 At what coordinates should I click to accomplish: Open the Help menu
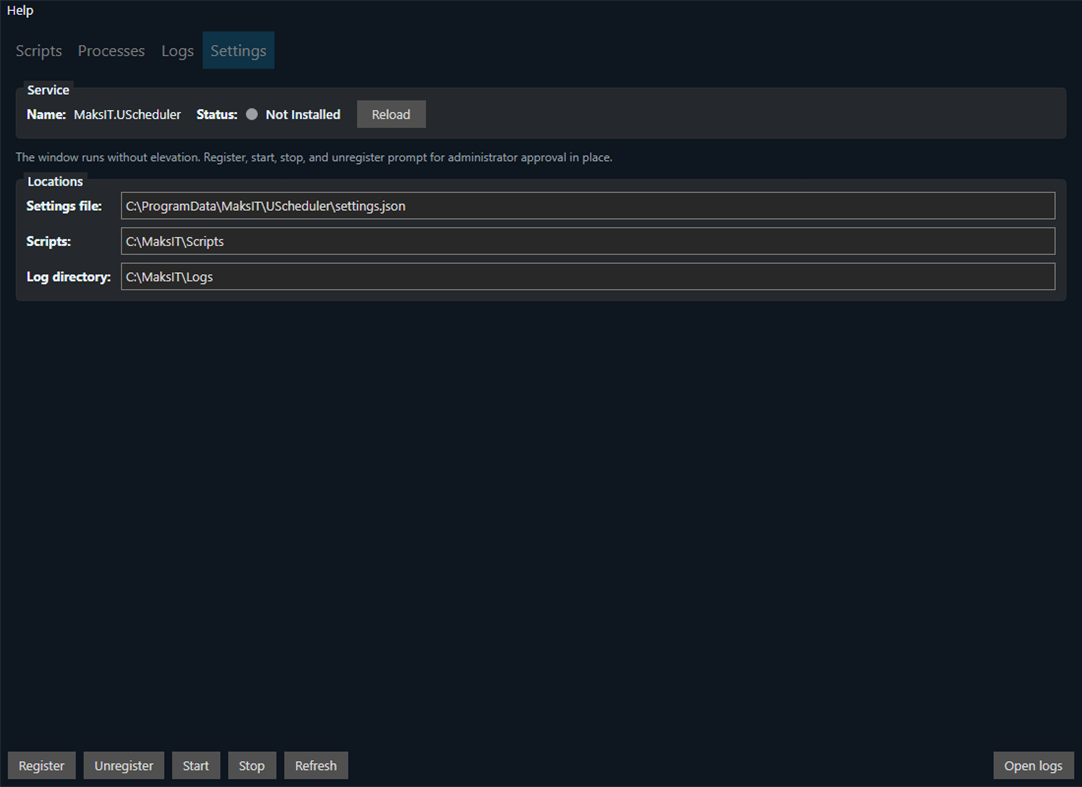coord(20,10)
